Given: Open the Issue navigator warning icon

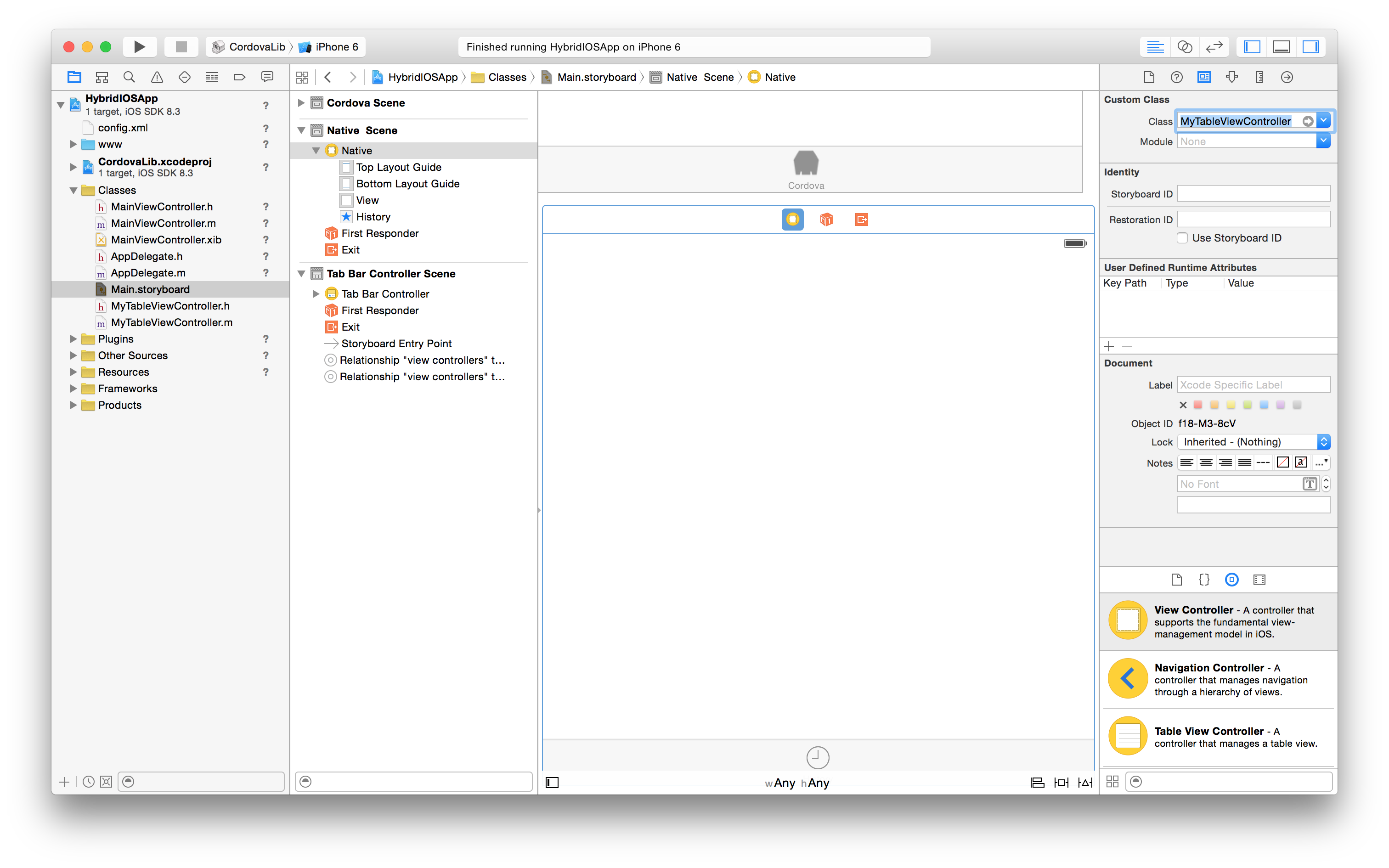Looking at the screenshot, I should point(157,77).
